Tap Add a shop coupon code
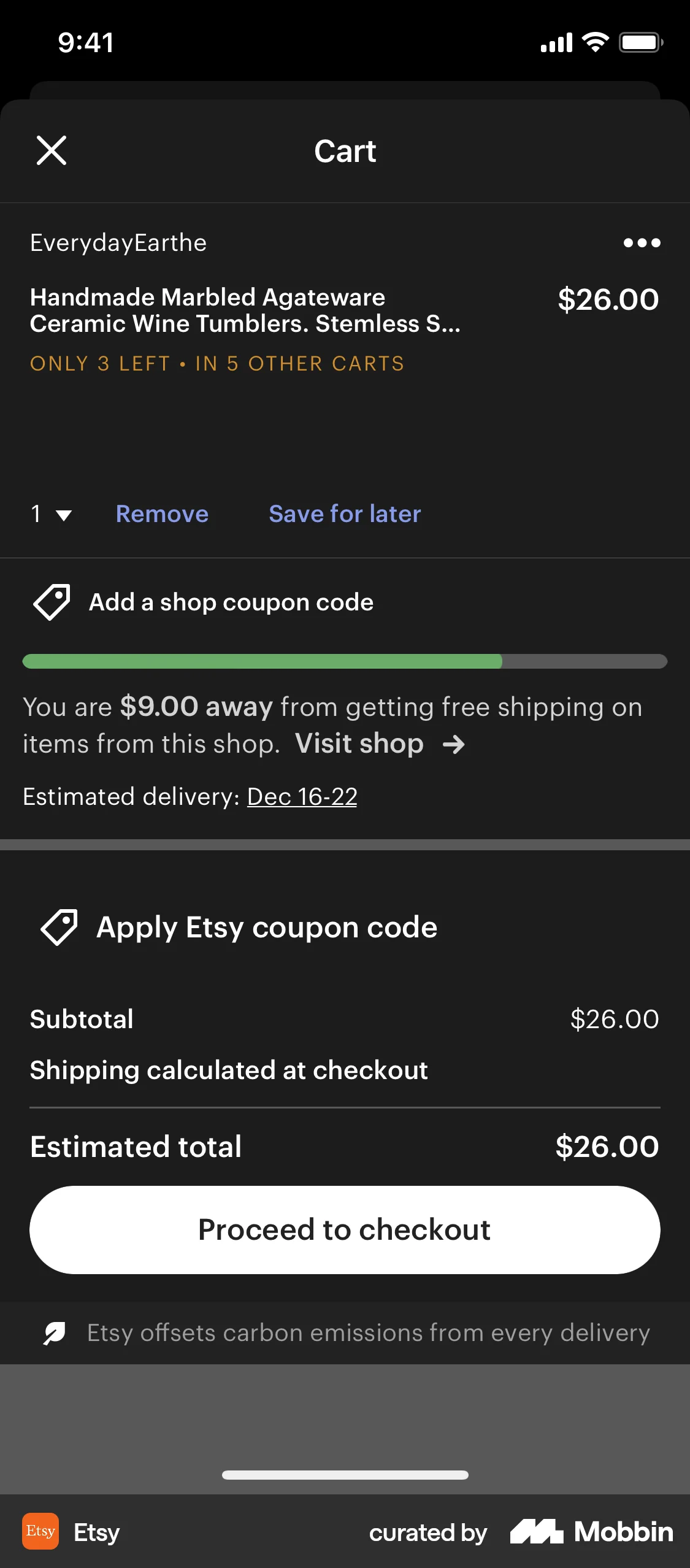Viewport: 690px width, 1568px height. pyautogui.click(x=231, y=602)
